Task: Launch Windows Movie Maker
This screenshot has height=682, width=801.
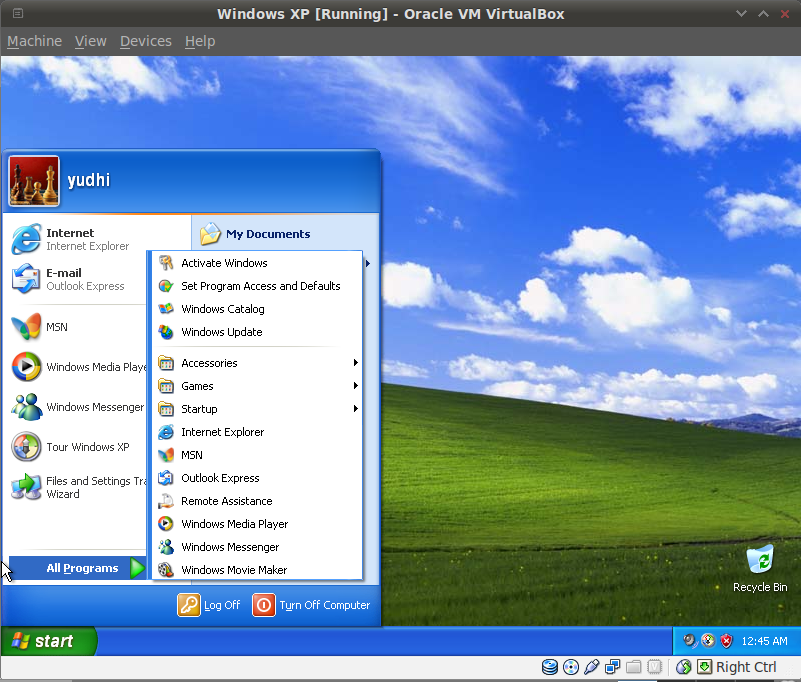Action: [257, 570]
